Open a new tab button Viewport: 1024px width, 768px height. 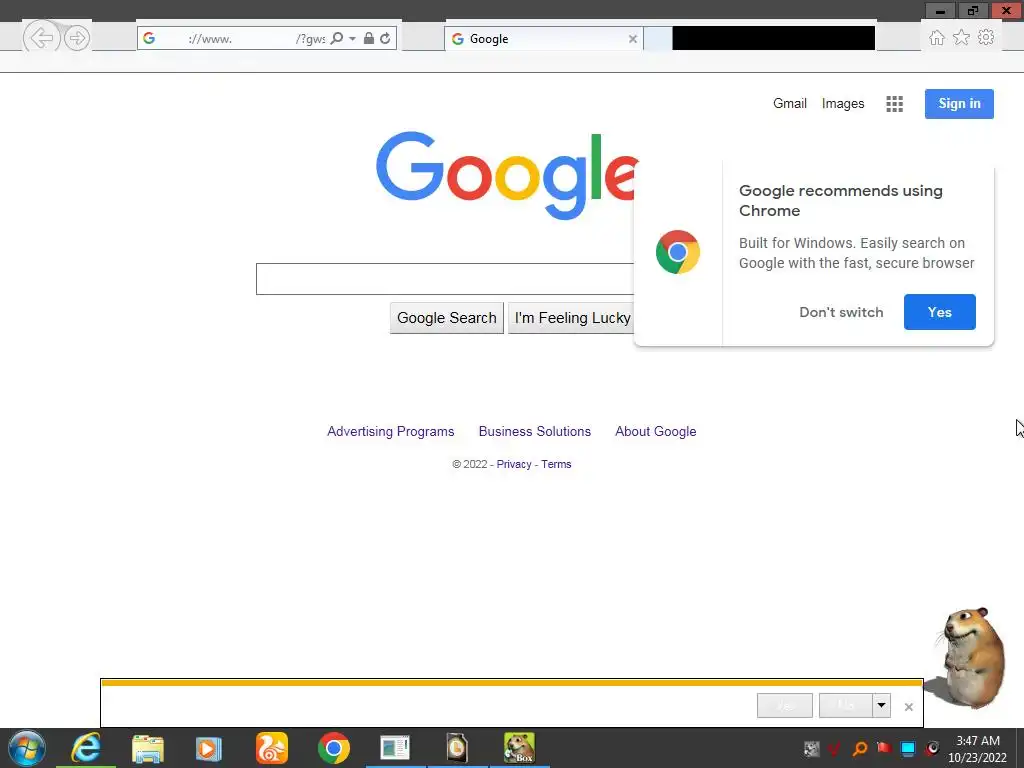[x=658, y=39]
